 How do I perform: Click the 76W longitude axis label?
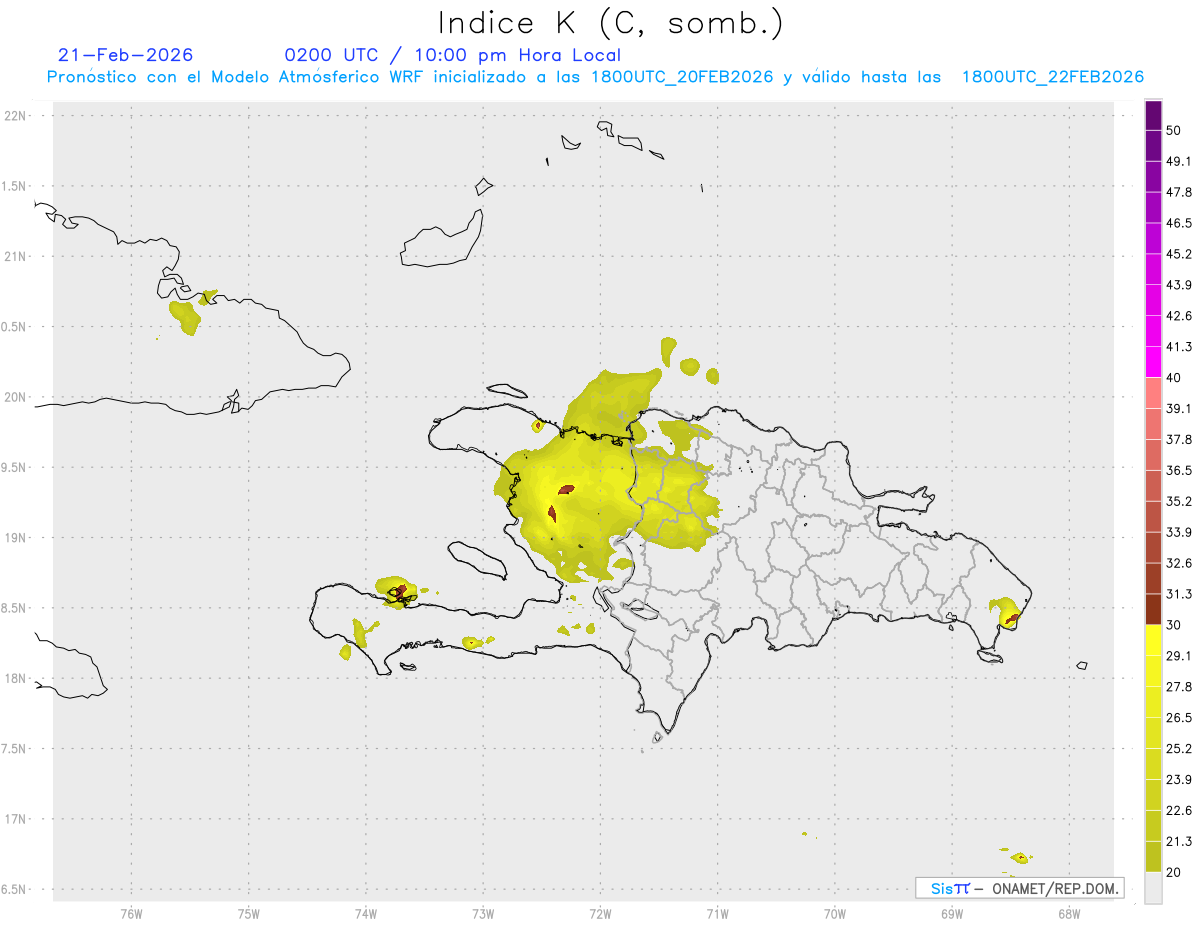[131, 912]
